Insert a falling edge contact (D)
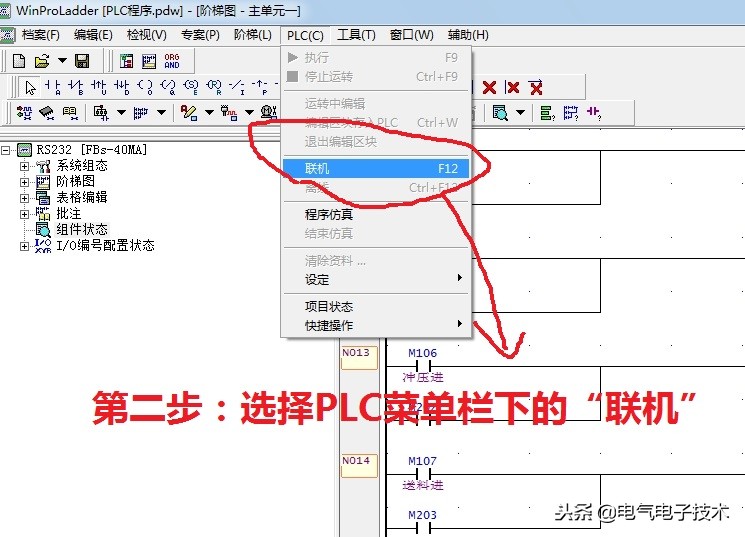This screenshot has height=537, width=745. tap(122, 87)
